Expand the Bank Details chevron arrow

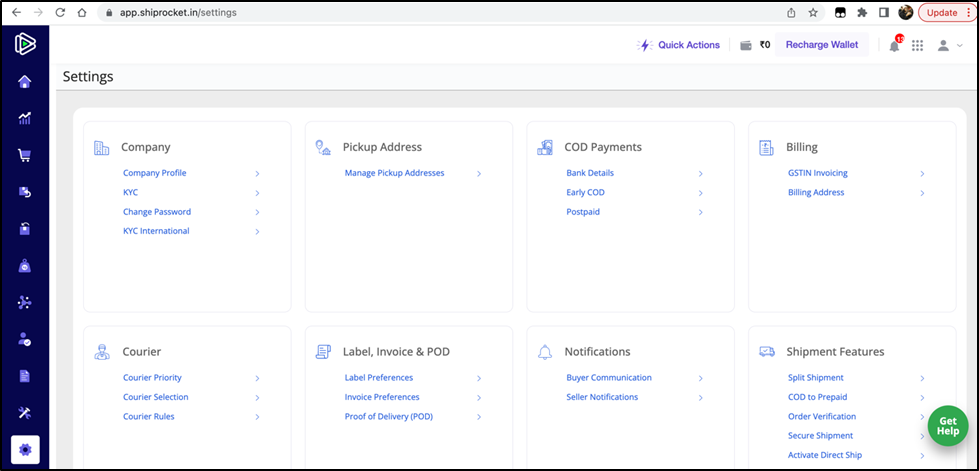[700, 173]
